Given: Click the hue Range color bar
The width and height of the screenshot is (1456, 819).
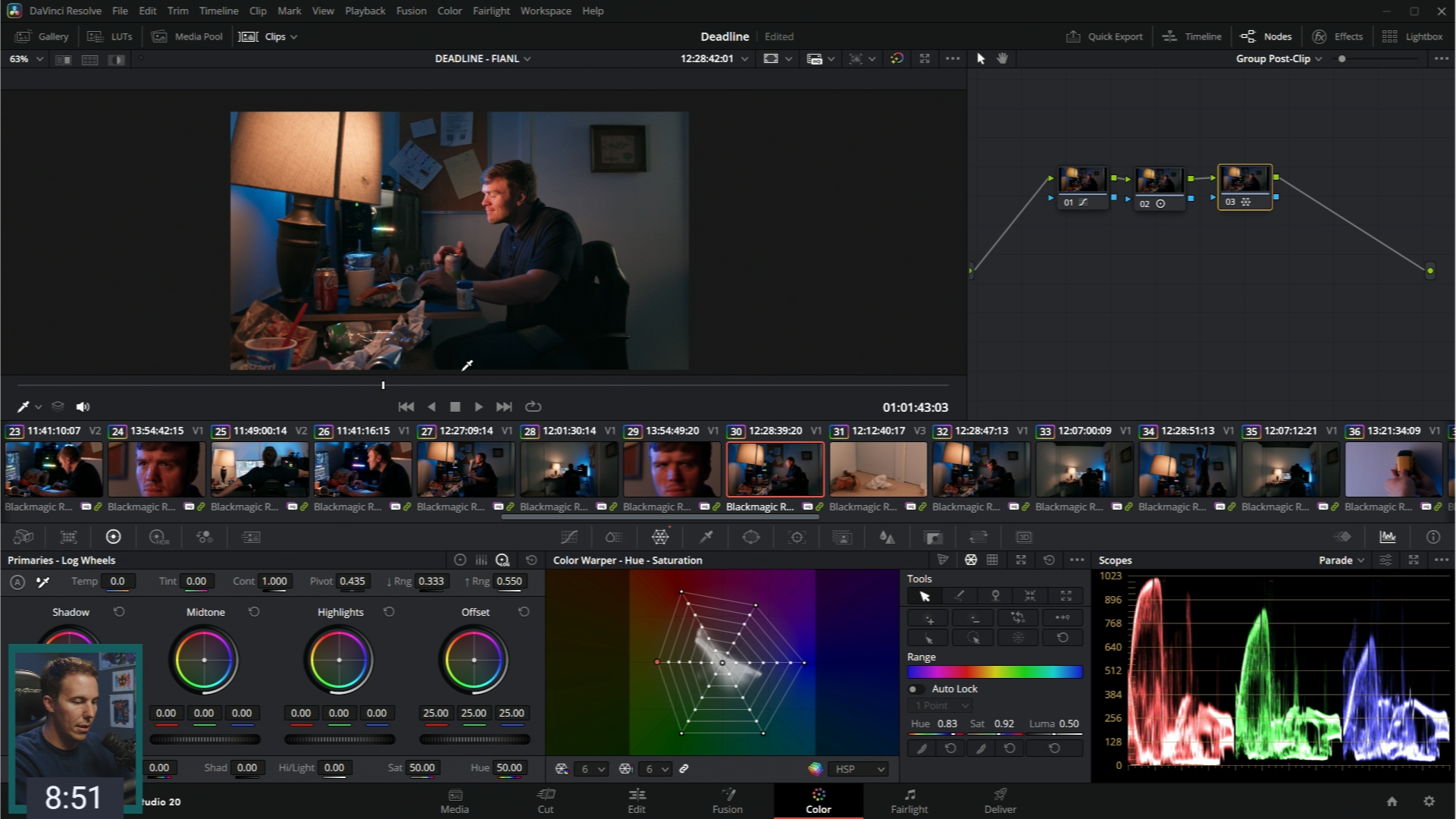Looking at the screenshot, I should [x=994, y=672].
